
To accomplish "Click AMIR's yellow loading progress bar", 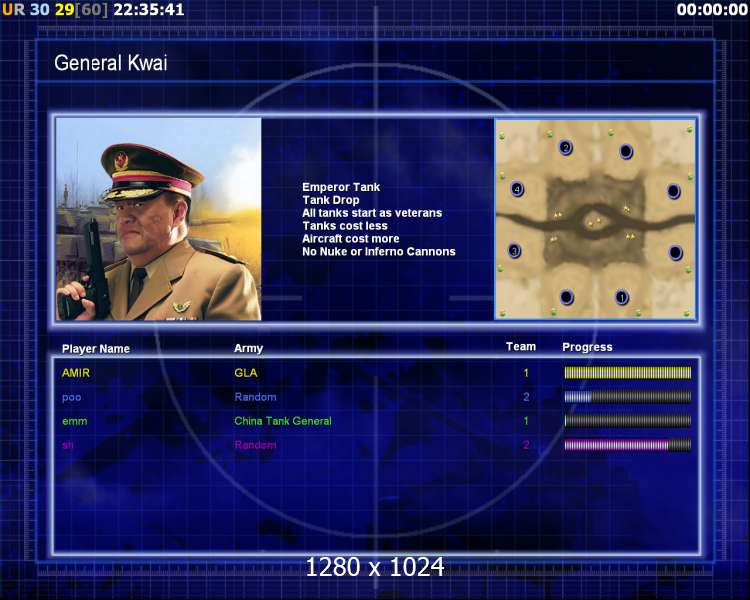I will click(628, 373).
